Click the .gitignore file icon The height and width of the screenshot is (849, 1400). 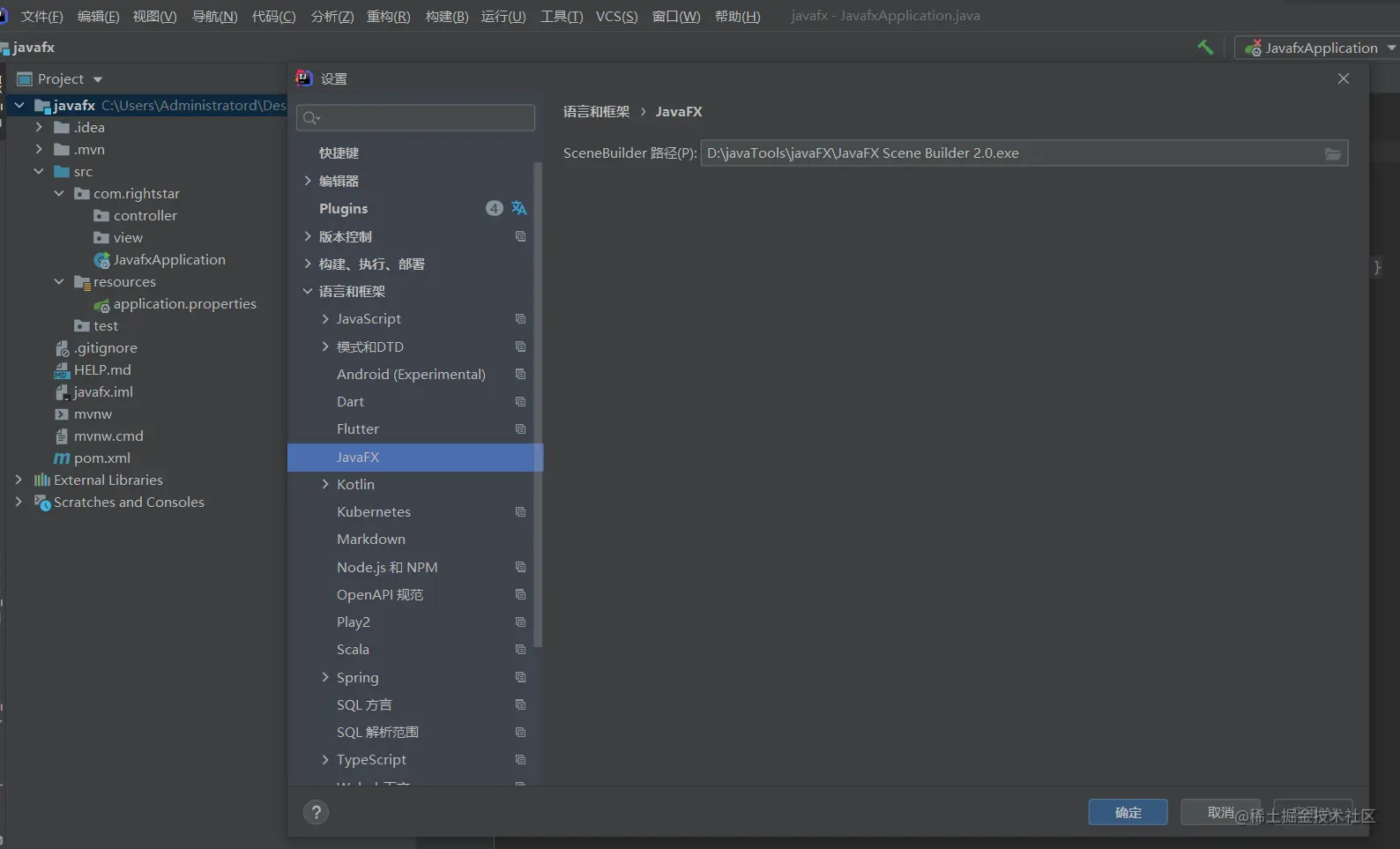coord(62,348)
